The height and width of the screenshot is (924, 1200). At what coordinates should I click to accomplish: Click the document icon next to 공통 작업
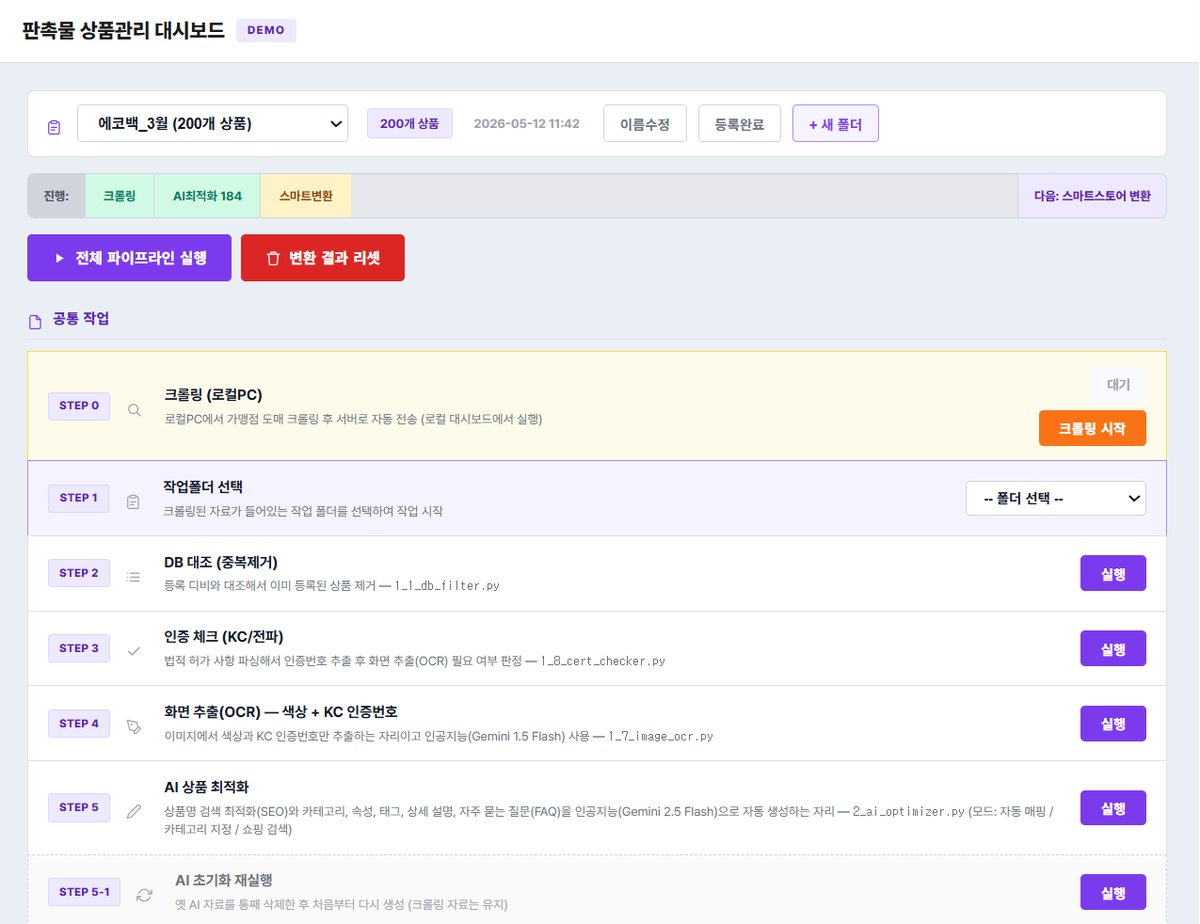pyautogui.click(x=35, y=321)
